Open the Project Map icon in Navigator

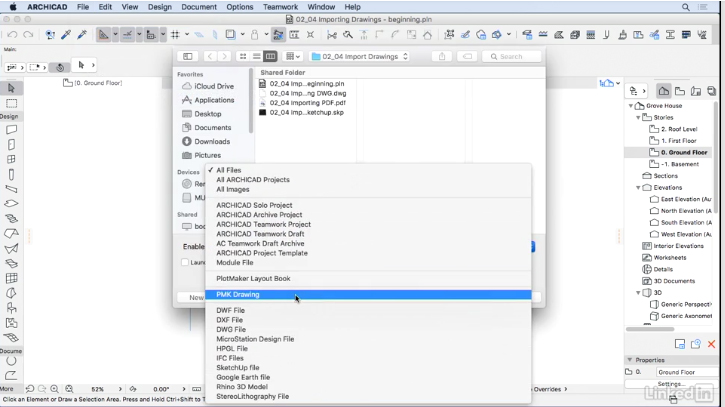pos(664,91)
